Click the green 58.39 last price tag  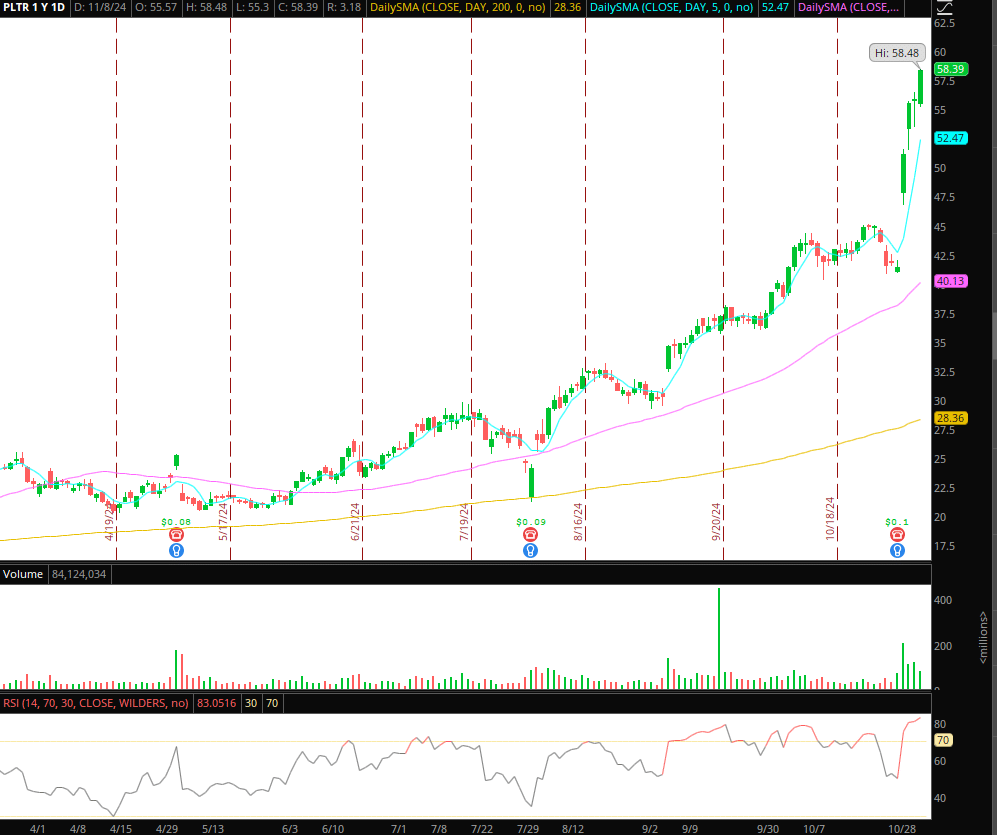click(x=948, y=69)
